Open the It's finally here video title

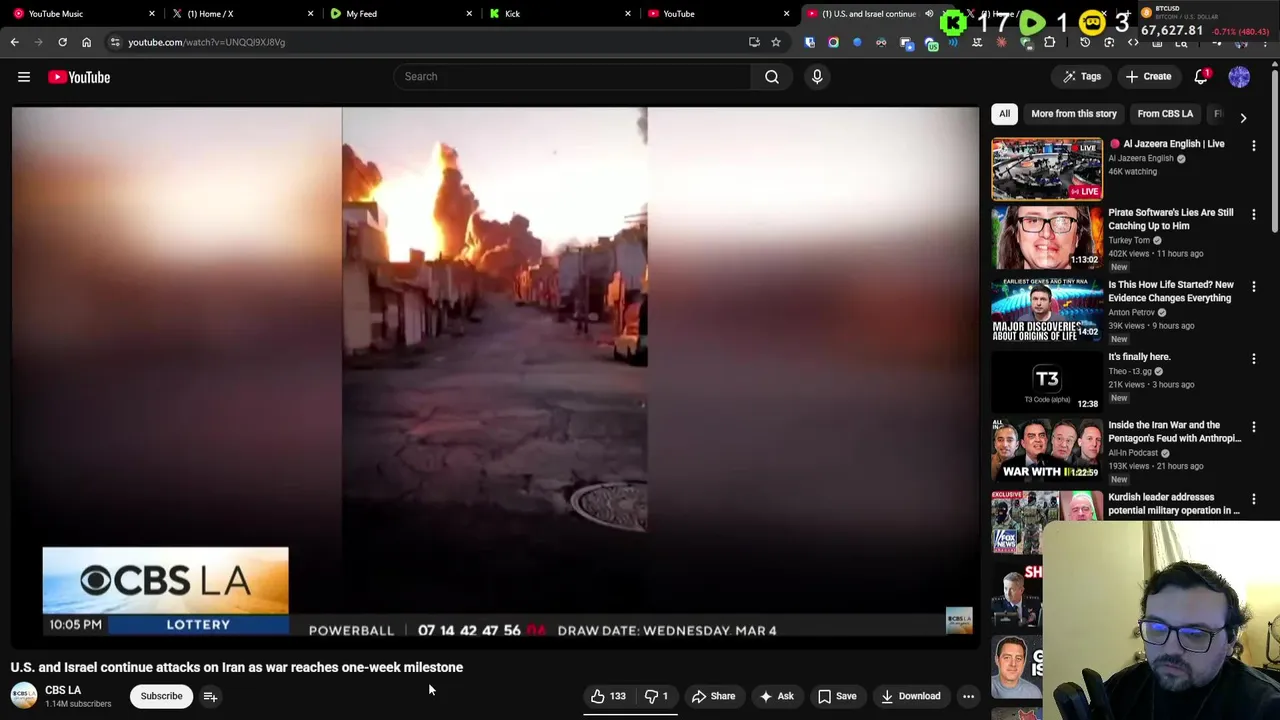tap(1139, 357)
